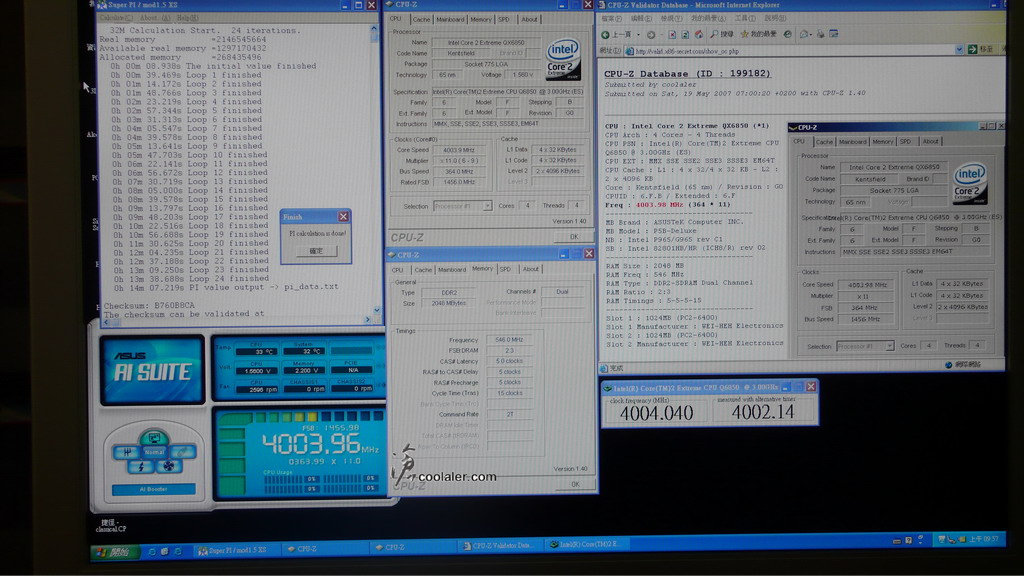
Task: Click the IE Refresh page icon
Action: (x=685, y=35)
